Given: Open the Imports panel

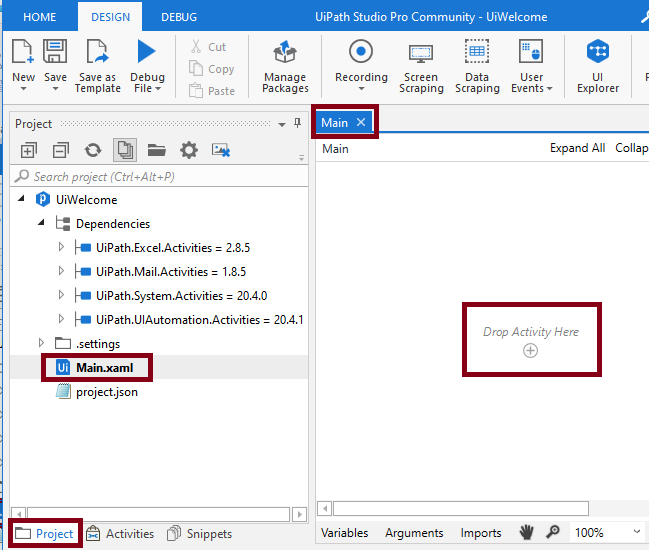Looking at the screenshot, I should tap(481, 533).
